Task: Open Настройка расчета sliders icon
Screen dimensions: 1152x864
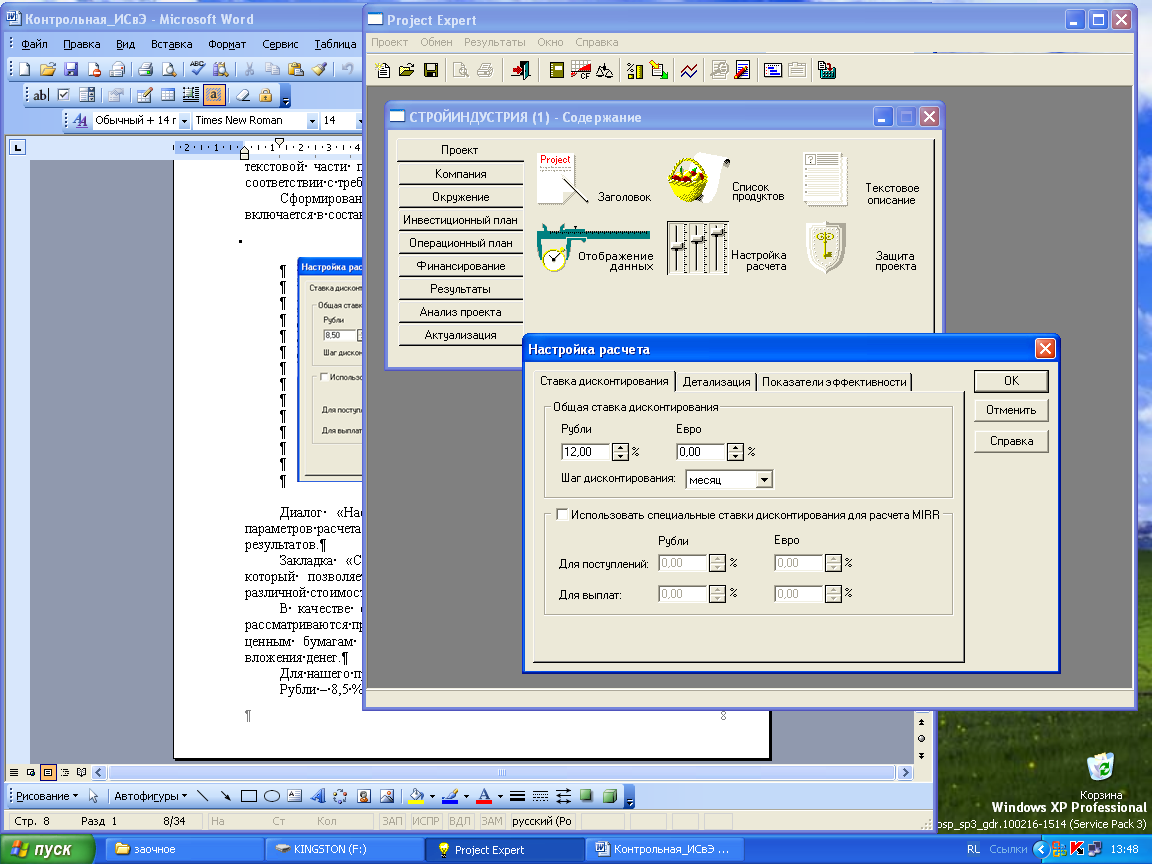Action: pyautogui.click(x=697, y=248)
